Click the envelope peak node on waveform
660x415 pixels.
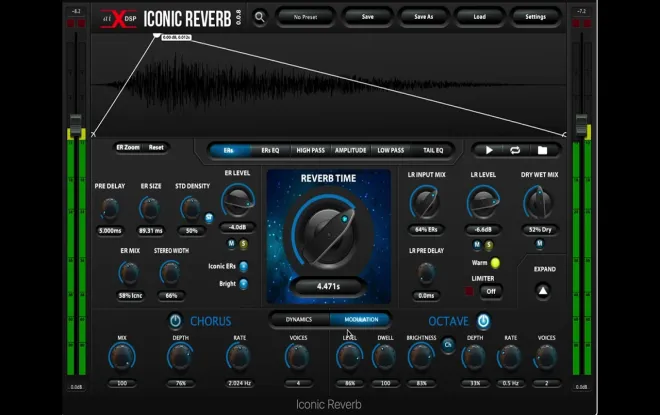tap(157, 36)
